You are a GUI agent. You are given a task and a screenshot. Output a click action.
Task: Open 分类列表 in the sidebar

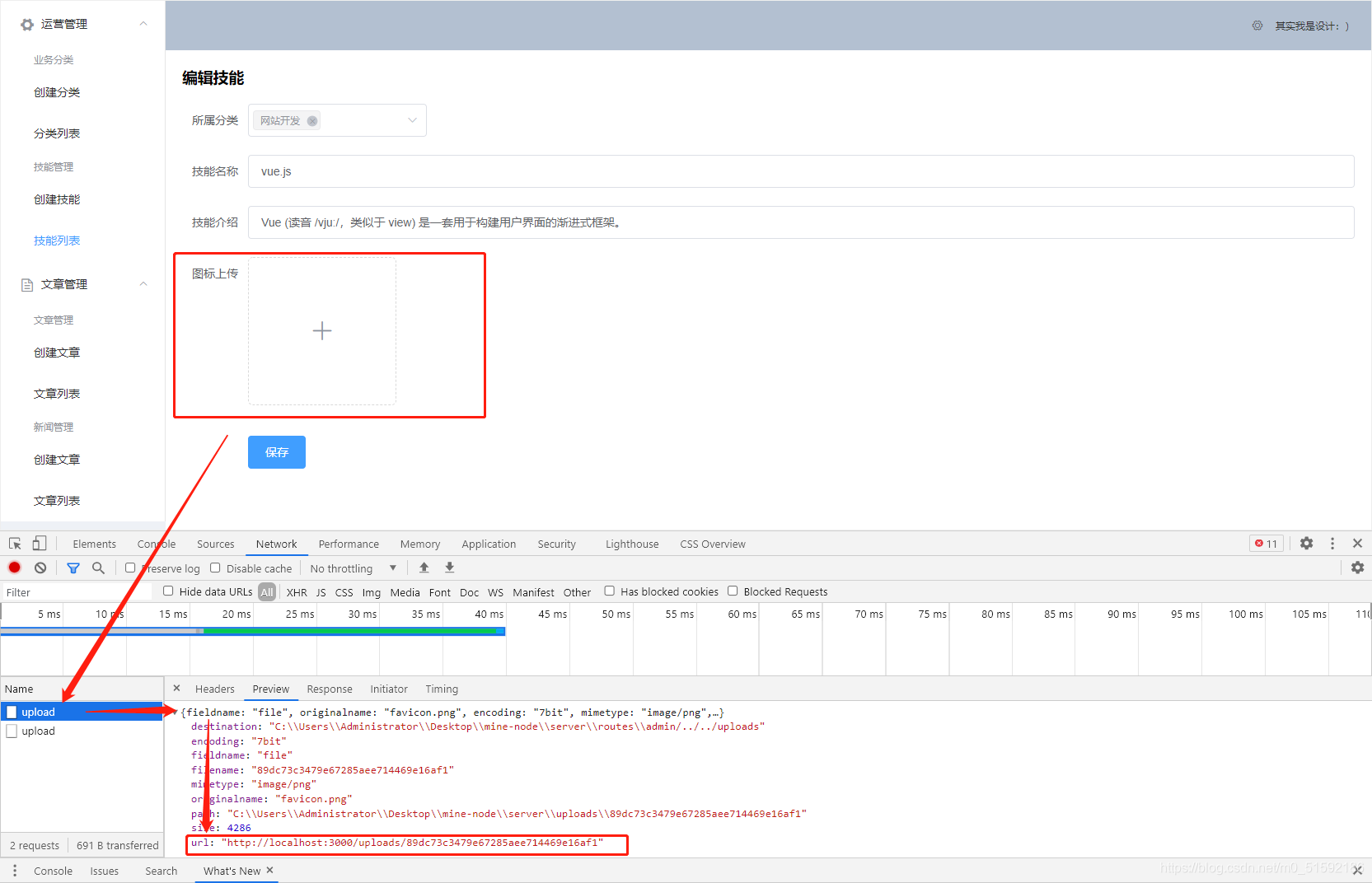pyautogui.click(x=57, y=133)
